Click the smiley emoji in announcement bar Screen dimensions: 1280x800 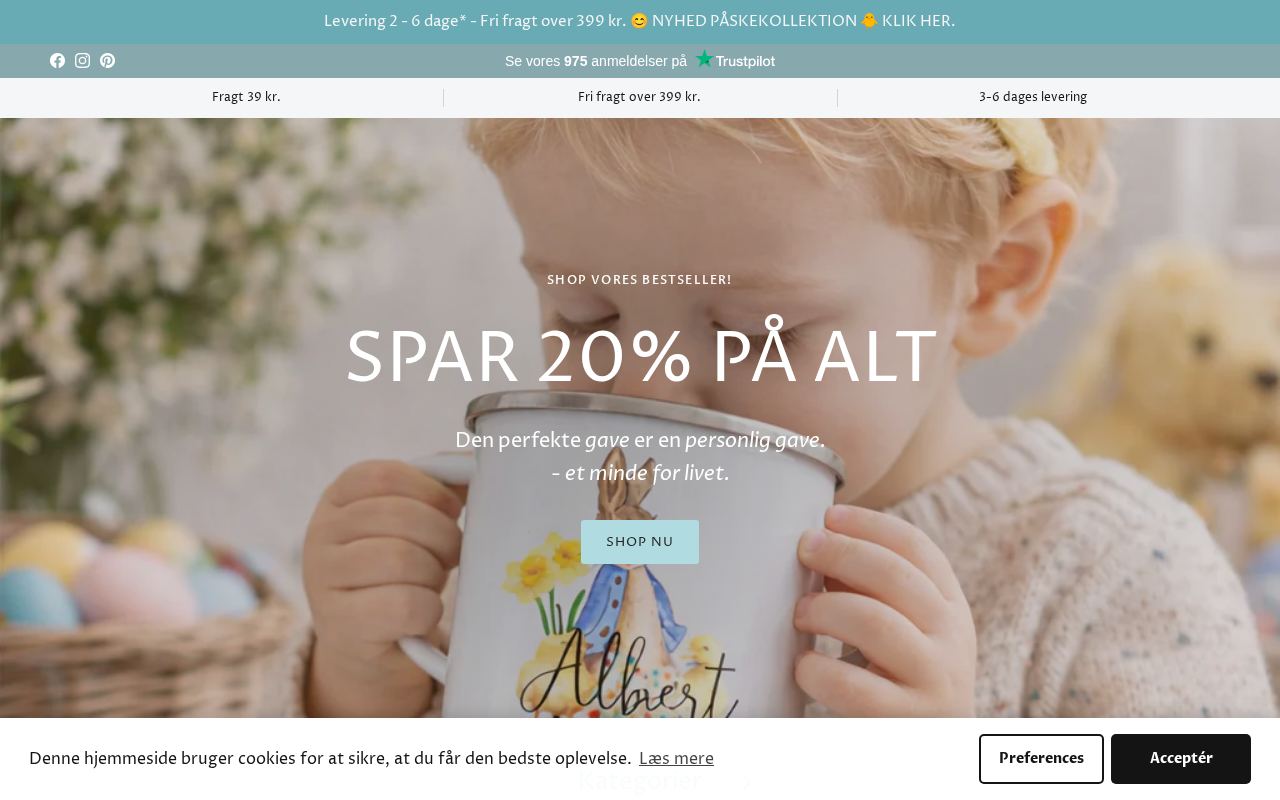pos(639,21)
